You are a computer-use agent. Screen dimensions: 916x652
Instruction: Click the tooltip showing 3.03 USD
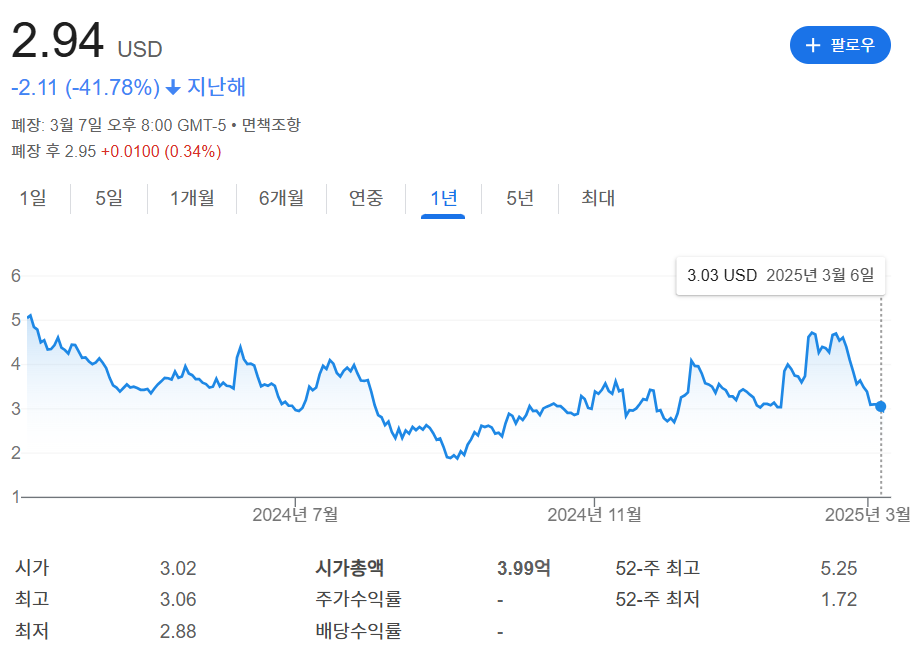coord(781,275)
